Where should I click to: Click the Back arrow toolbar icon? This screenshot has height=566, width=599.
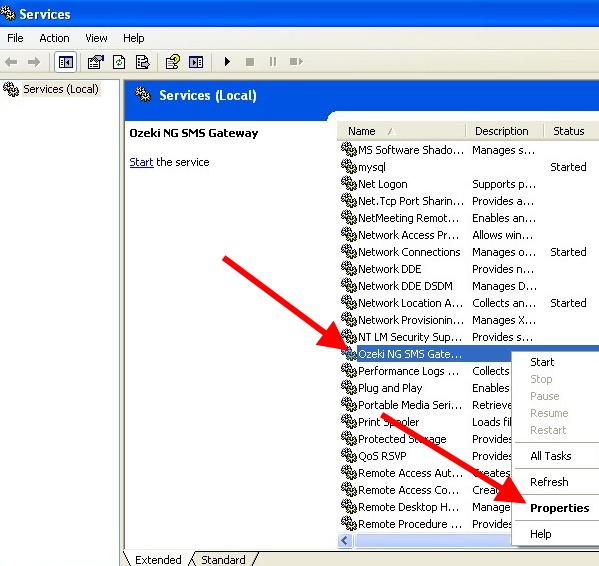click(11, 62)
